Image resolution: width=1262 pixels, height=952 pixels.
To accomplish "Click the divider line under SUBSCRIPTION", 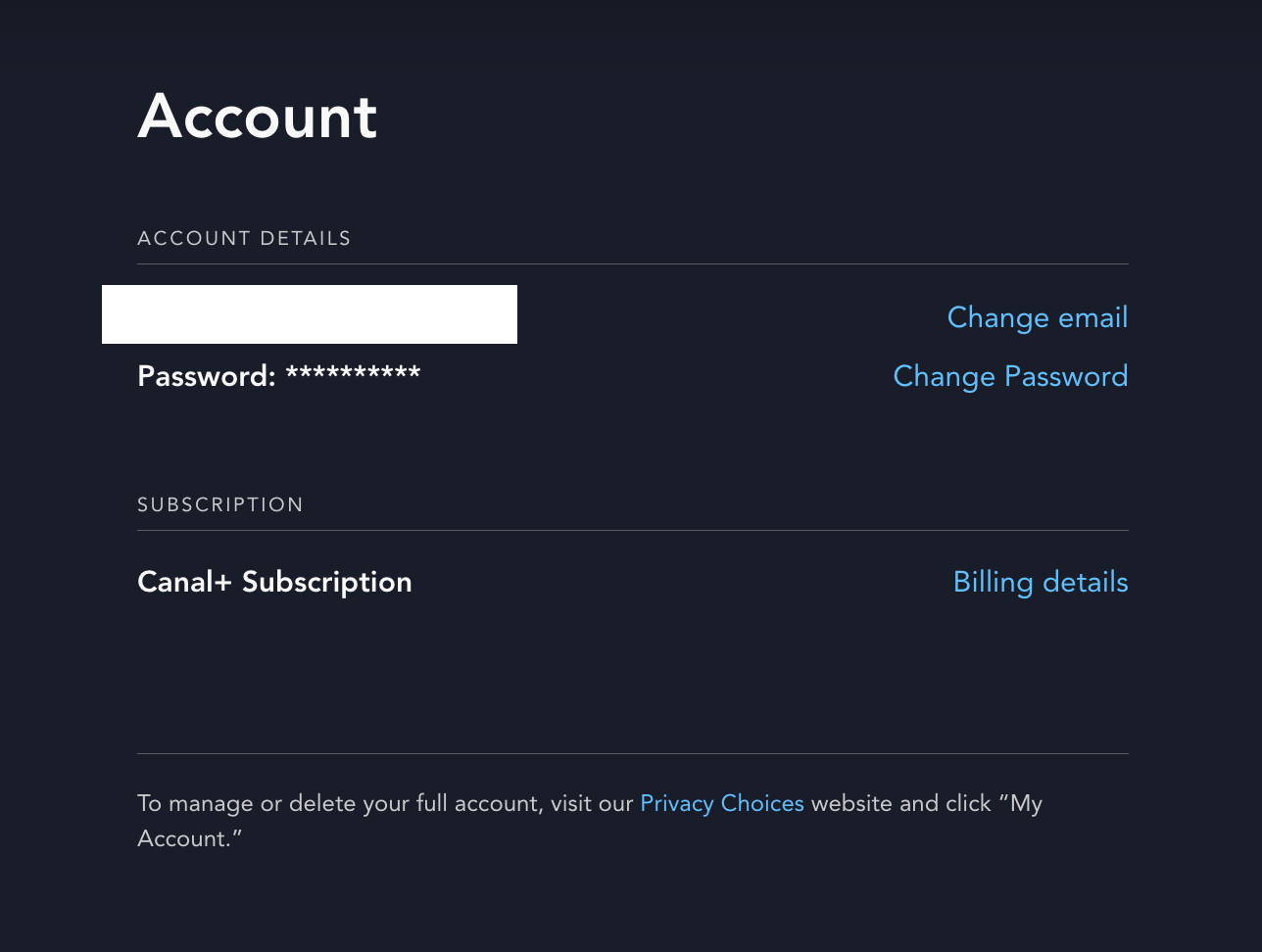I will 633,530.
